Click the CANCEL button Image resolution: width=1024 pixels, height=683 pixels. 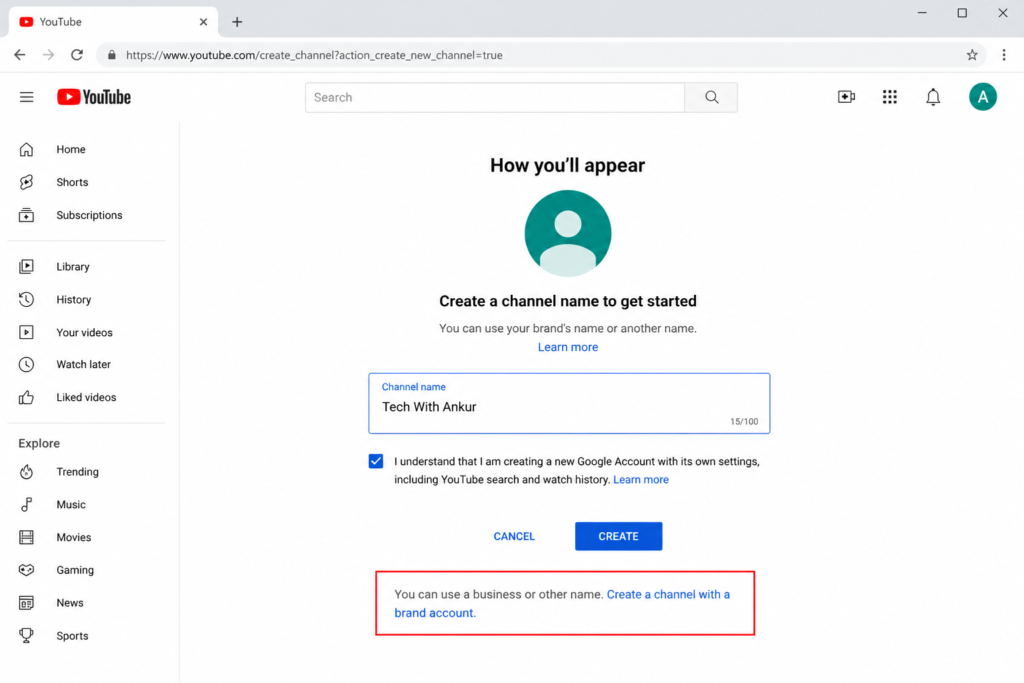tap(514, 536)
